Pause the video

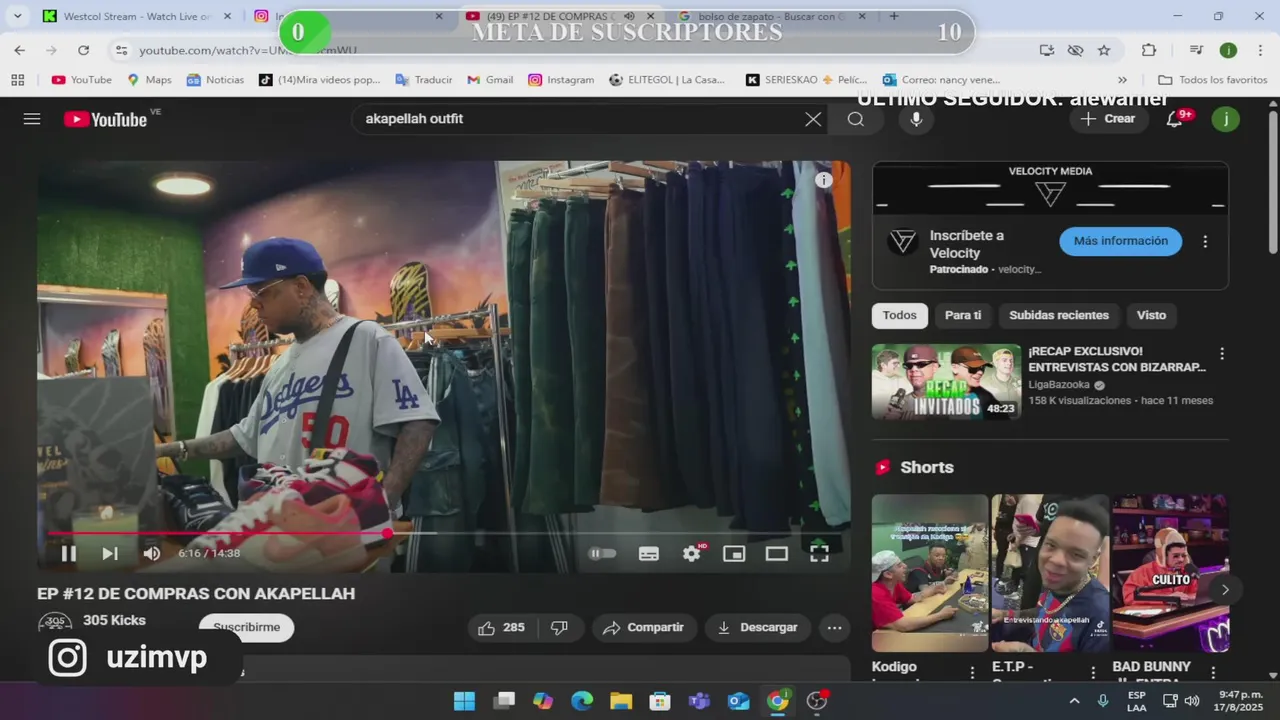(x=69, y=553)
